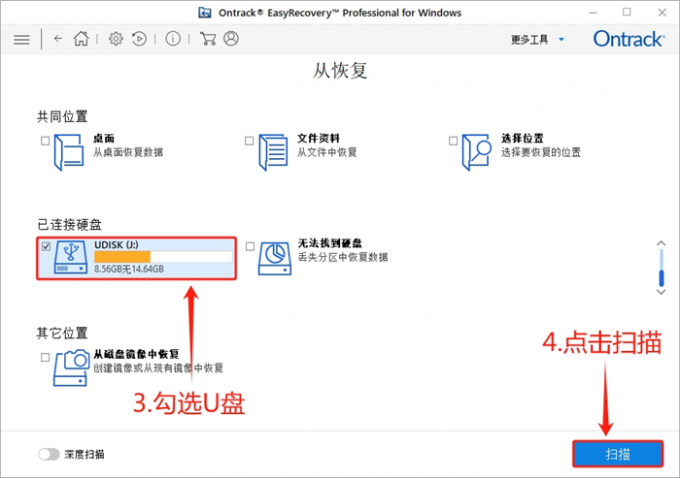Click the 创建镜像或从现有镜像中恢复 description
Viewport: 680px width, 478px height.
tap(158, 368)
